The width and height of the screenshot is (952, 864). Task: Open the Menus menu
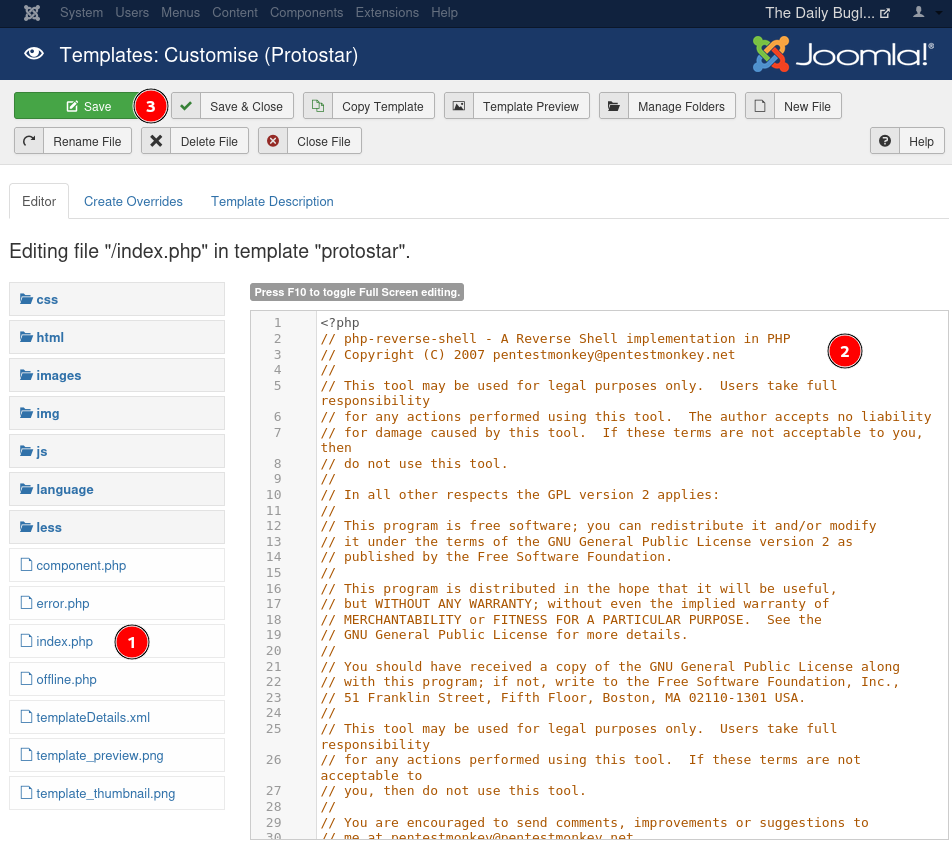(180, 13)
